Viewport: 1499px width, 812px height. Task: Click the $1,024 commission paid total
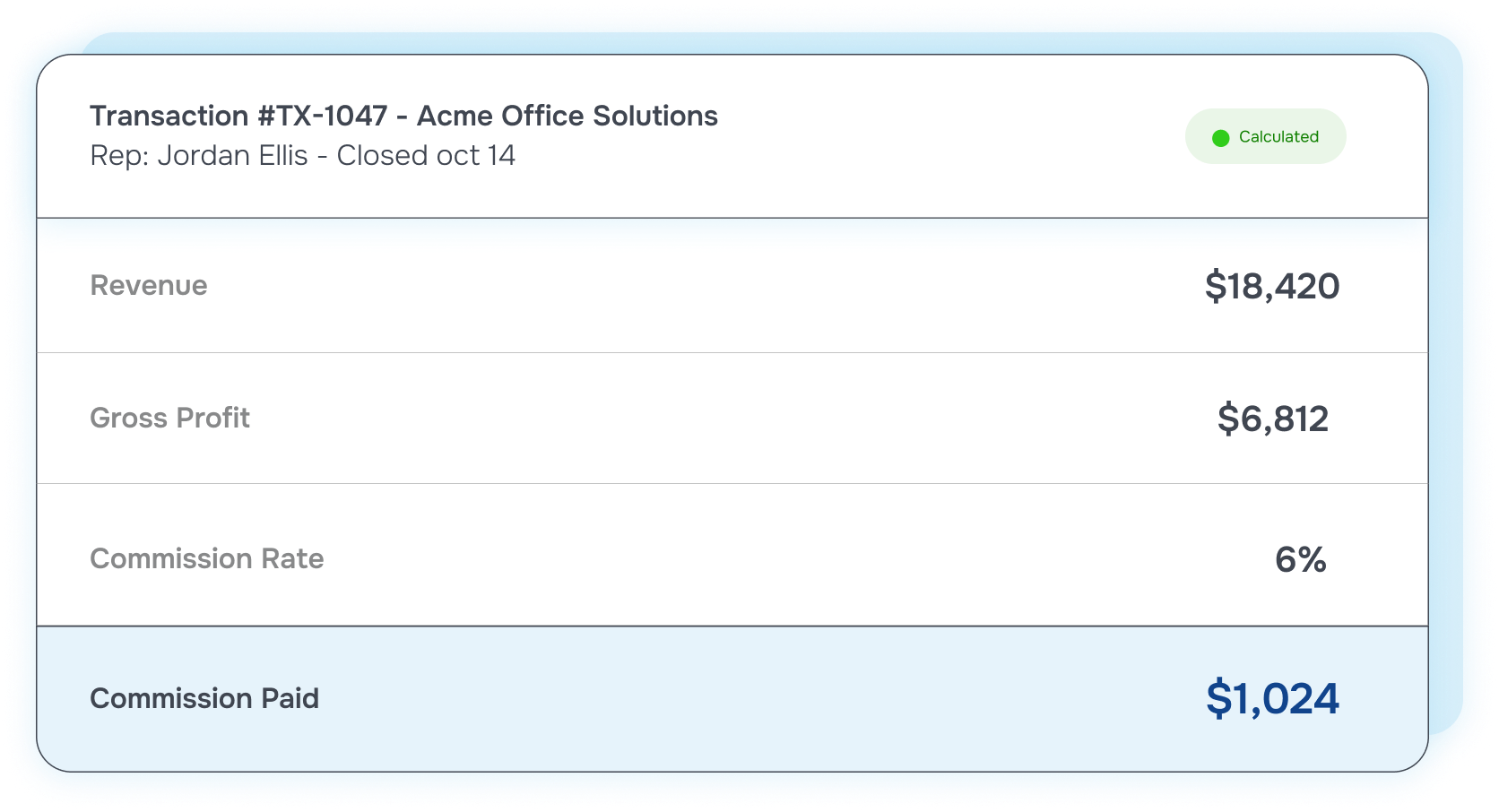(1272, 698)
